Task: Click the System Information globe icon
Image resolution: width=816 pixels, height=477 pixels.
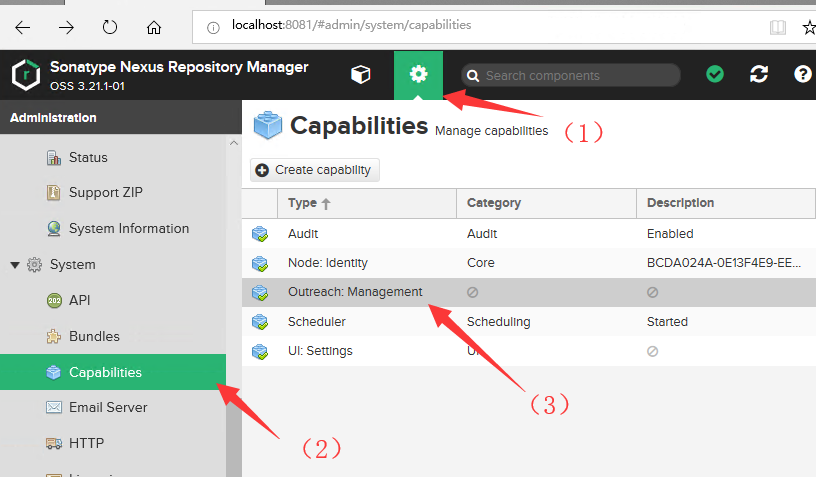Action: [x=54, y=229]
